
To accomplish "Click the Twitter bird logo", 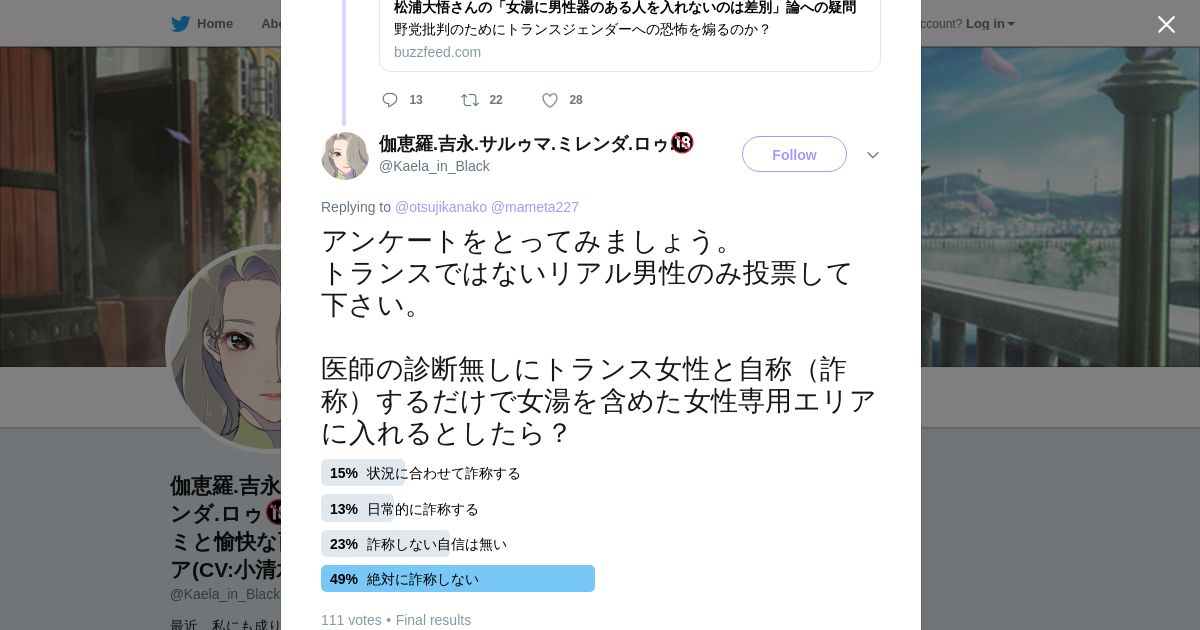I will click(x=180, y=23).
